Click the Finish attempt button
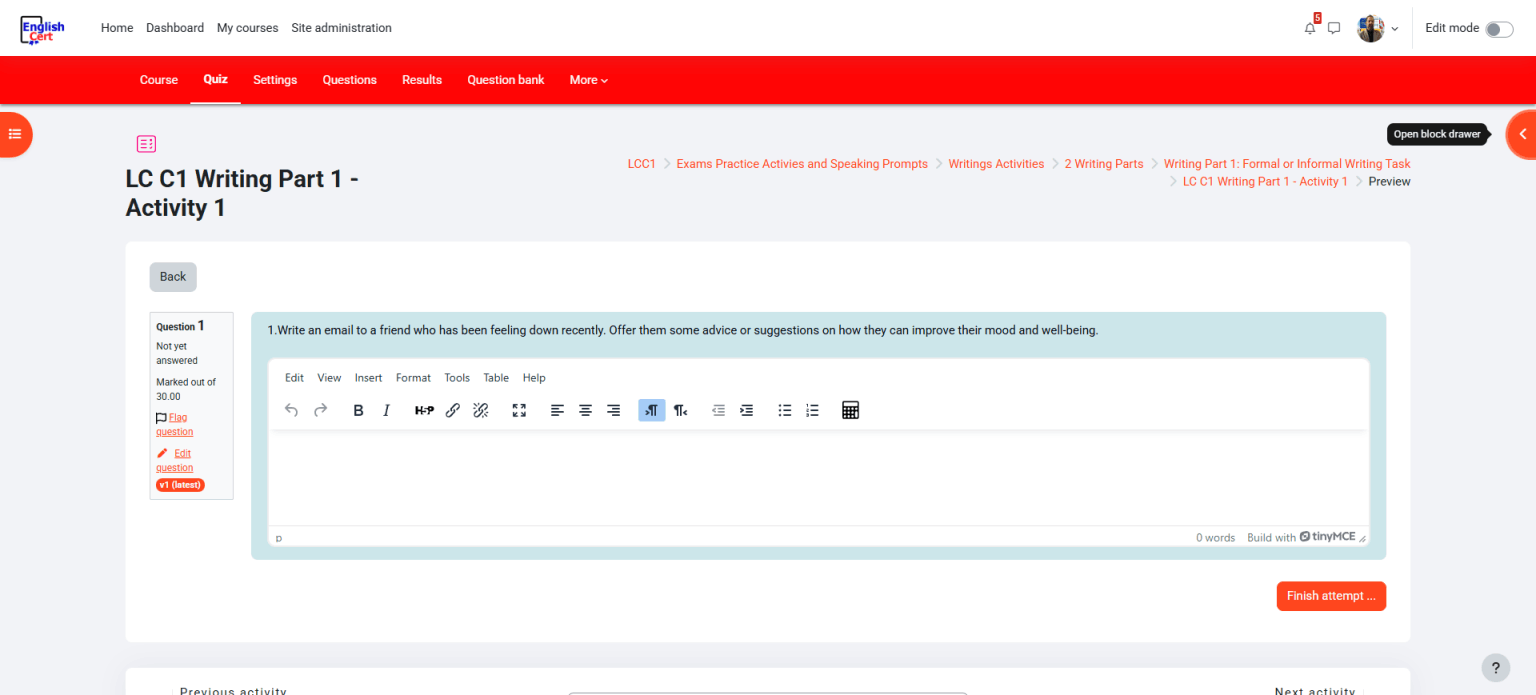1536x695 pixels. pyautogui.click(x=1330, y=596)
